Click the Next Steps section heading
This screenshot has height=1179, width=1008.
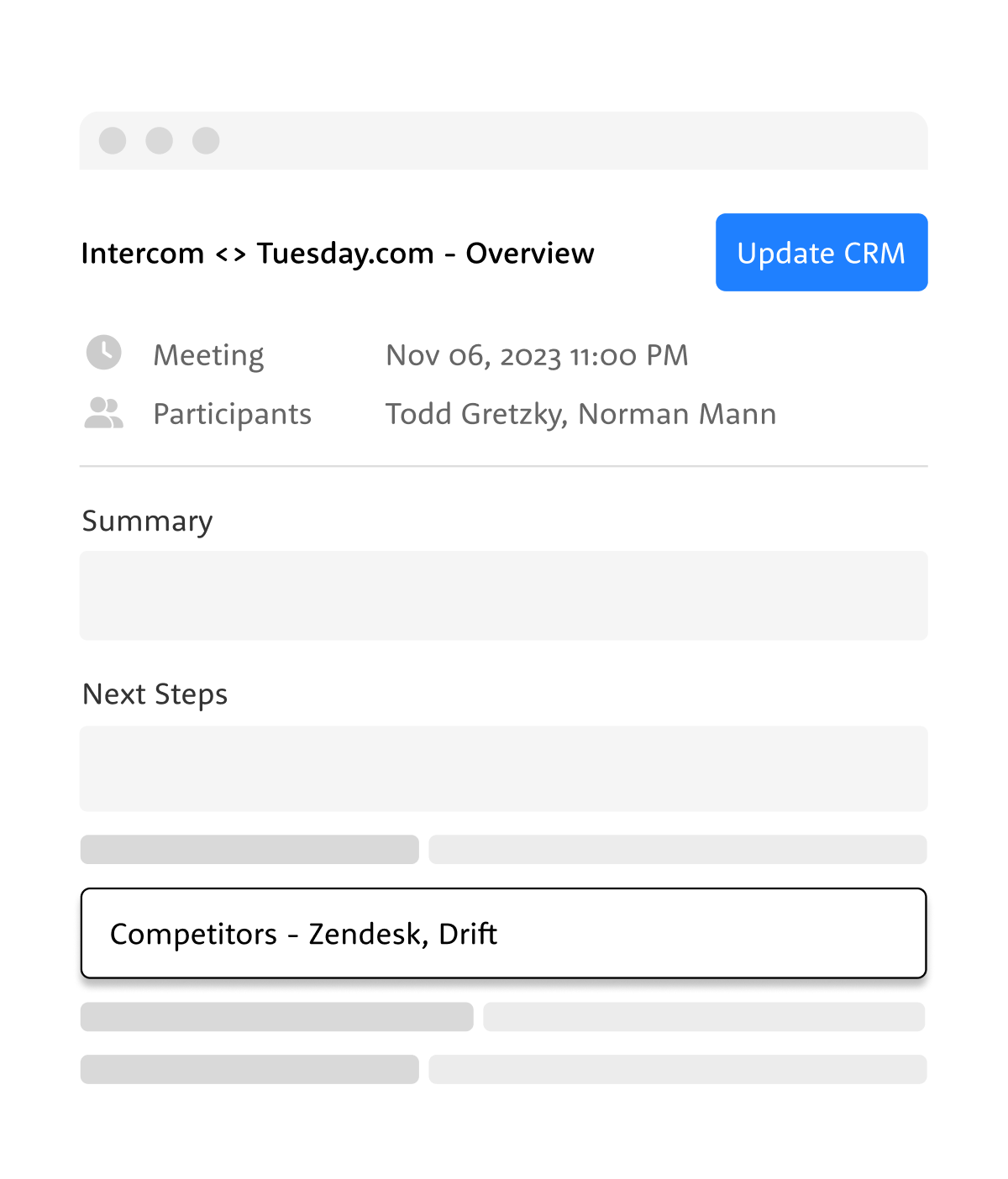155,694
